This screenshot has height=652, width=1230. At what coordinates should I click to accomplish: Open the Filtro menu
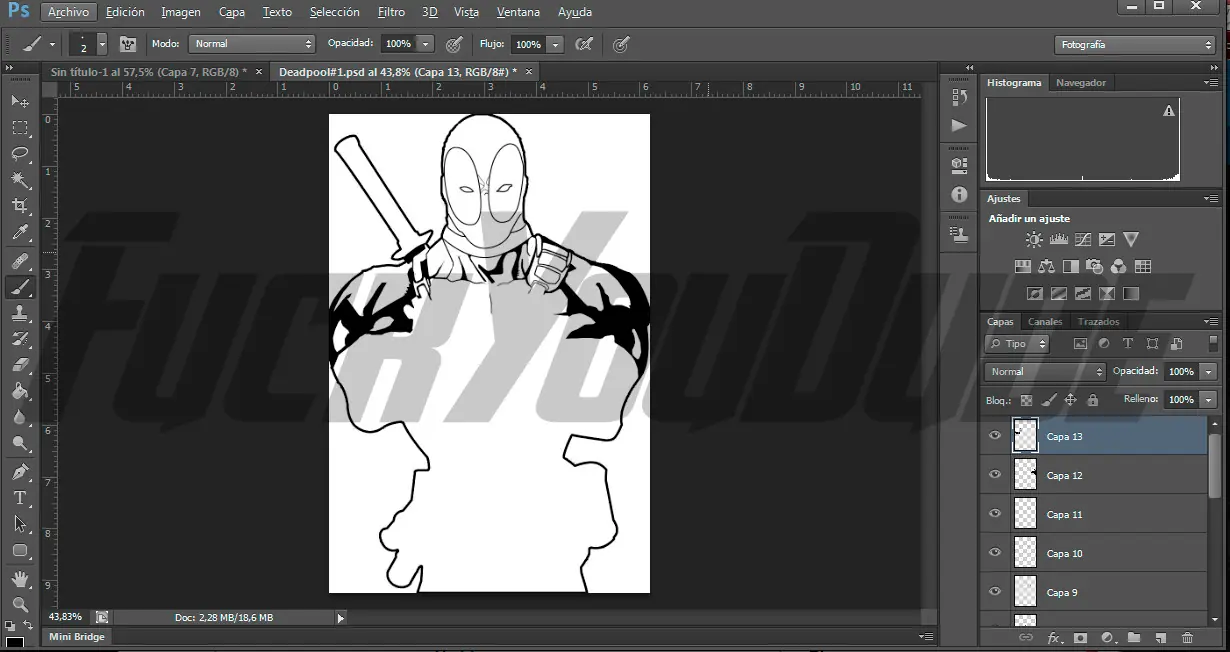click(x=391, y=12)
